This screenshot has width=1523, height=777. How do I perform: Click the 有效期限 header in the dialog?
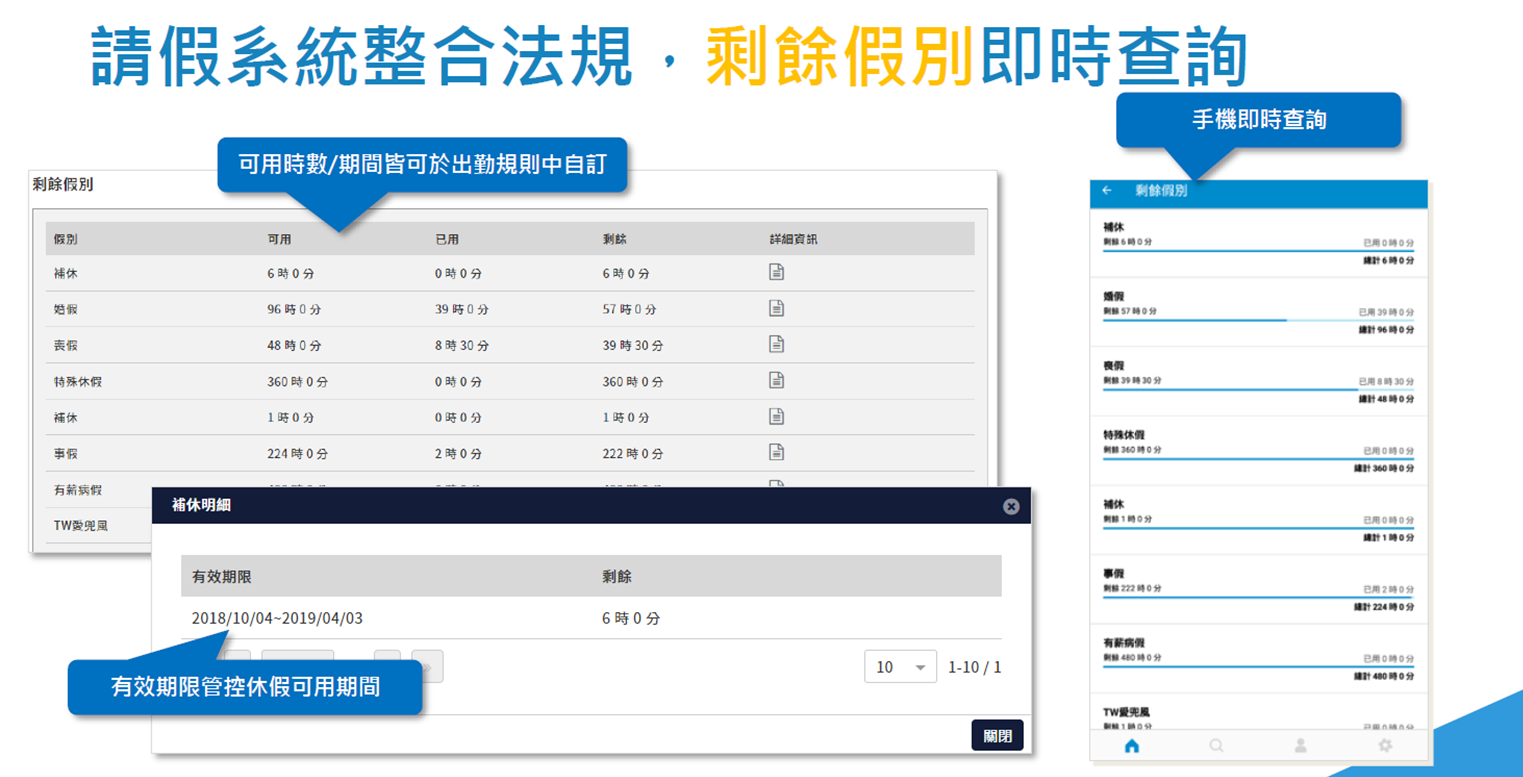point(221,577)
